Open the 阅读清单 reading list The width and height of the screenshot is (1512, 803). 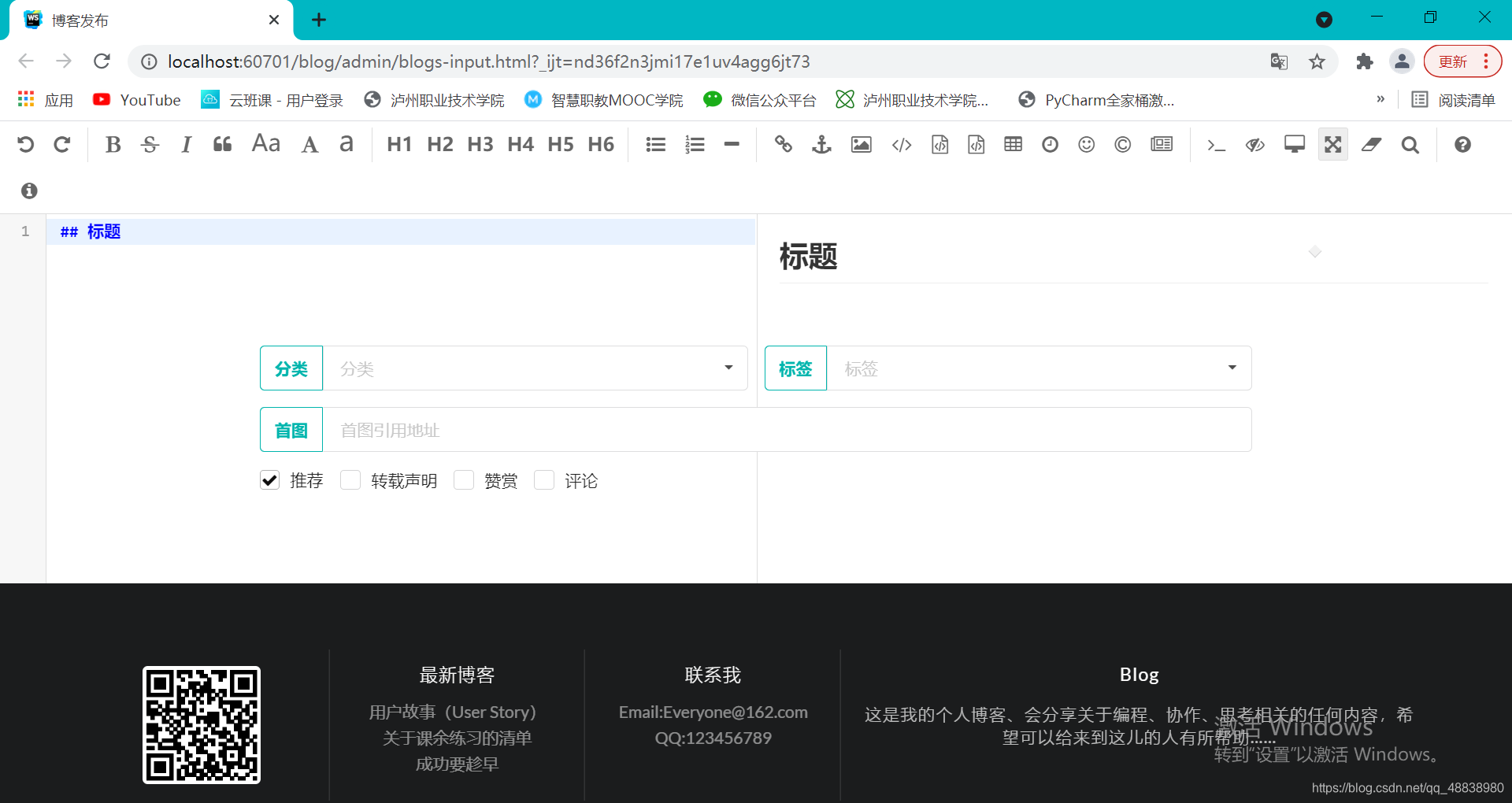tap(1454, 99)
